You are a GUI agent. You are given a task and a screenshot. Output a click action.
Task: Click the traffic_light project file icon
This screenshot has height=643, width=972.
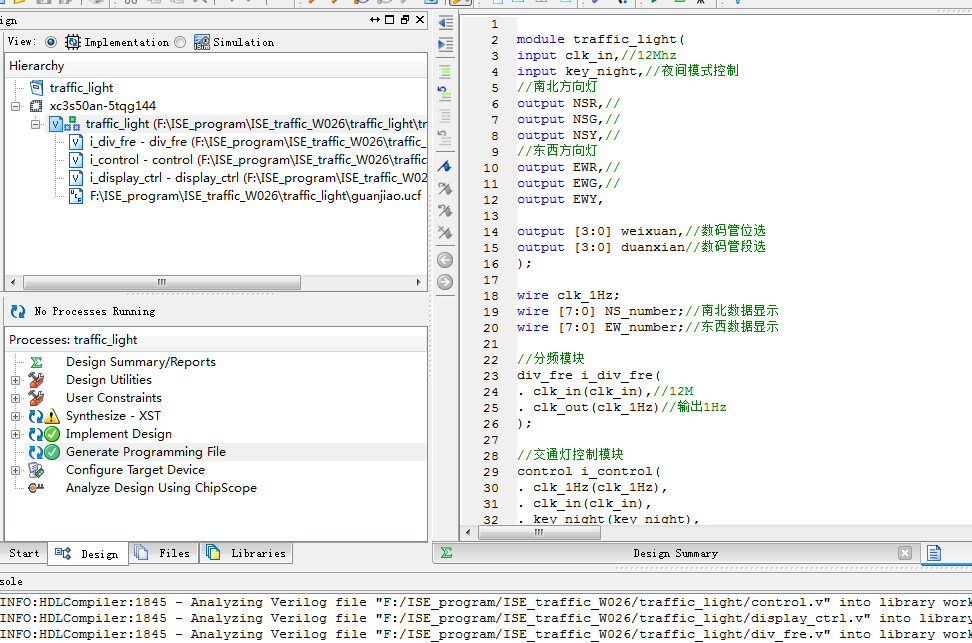37,87
